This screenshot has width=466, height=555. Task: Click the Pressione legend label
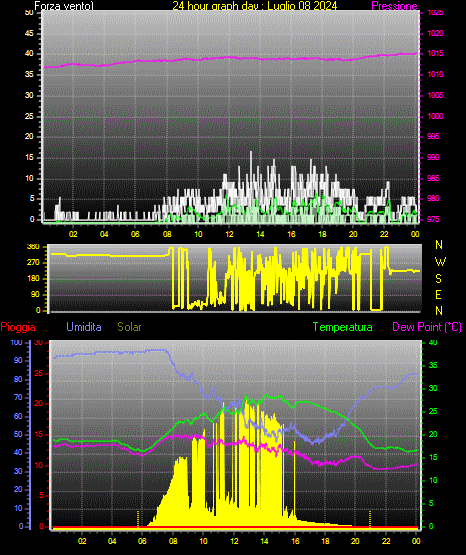(x=394, y=6)
